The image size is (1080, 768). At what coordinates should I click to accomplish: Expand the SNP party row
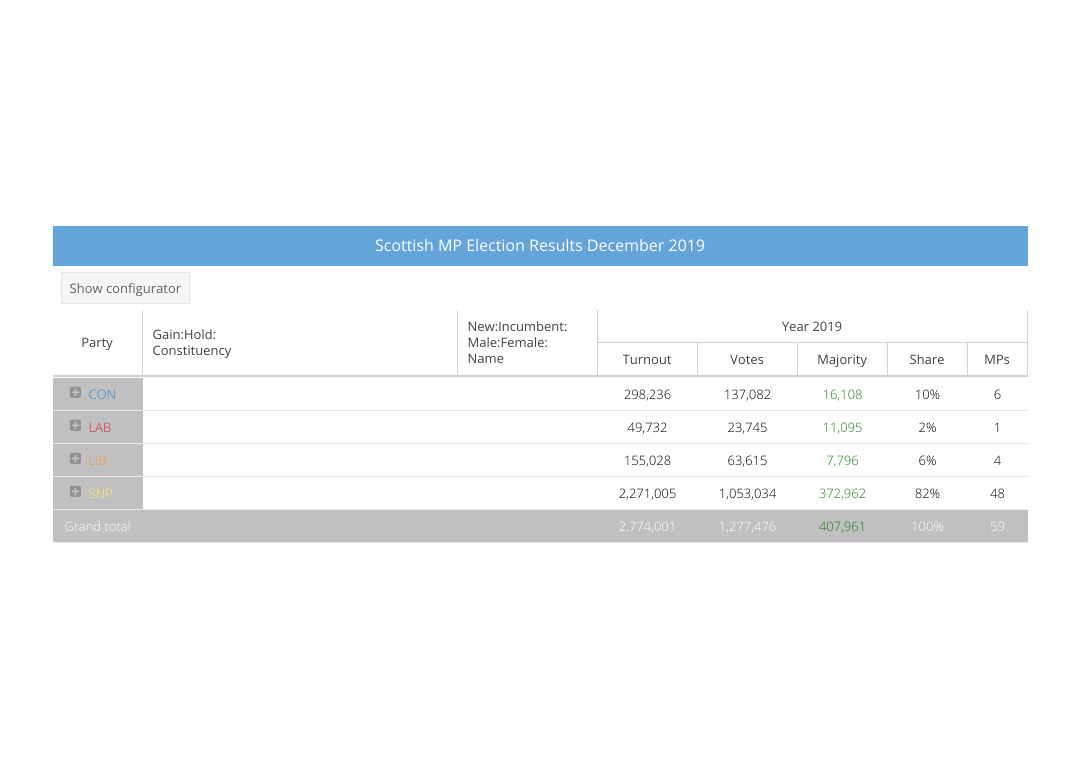pos(75,492)
